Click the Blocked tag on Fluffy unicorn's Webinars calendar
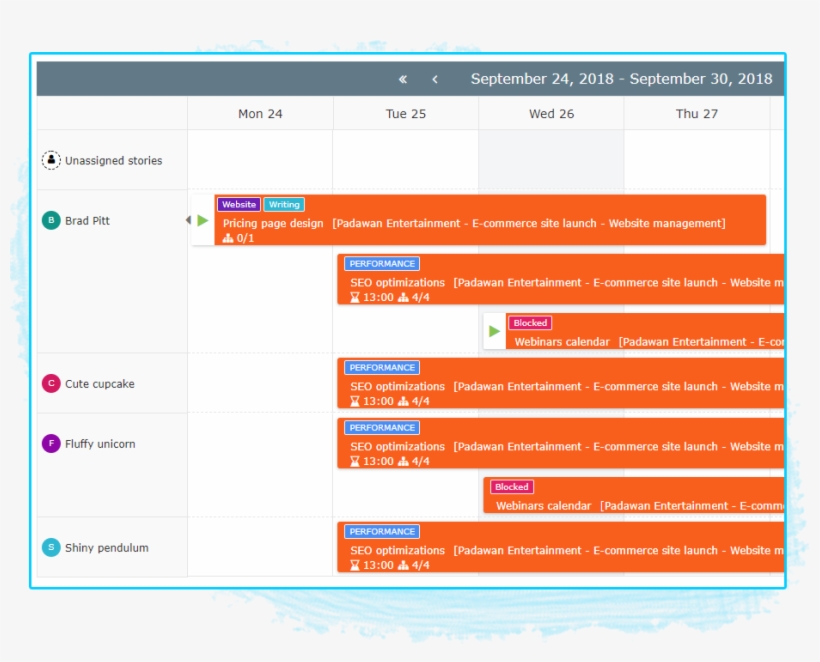 pyautogui.click(x=511, y=486)
